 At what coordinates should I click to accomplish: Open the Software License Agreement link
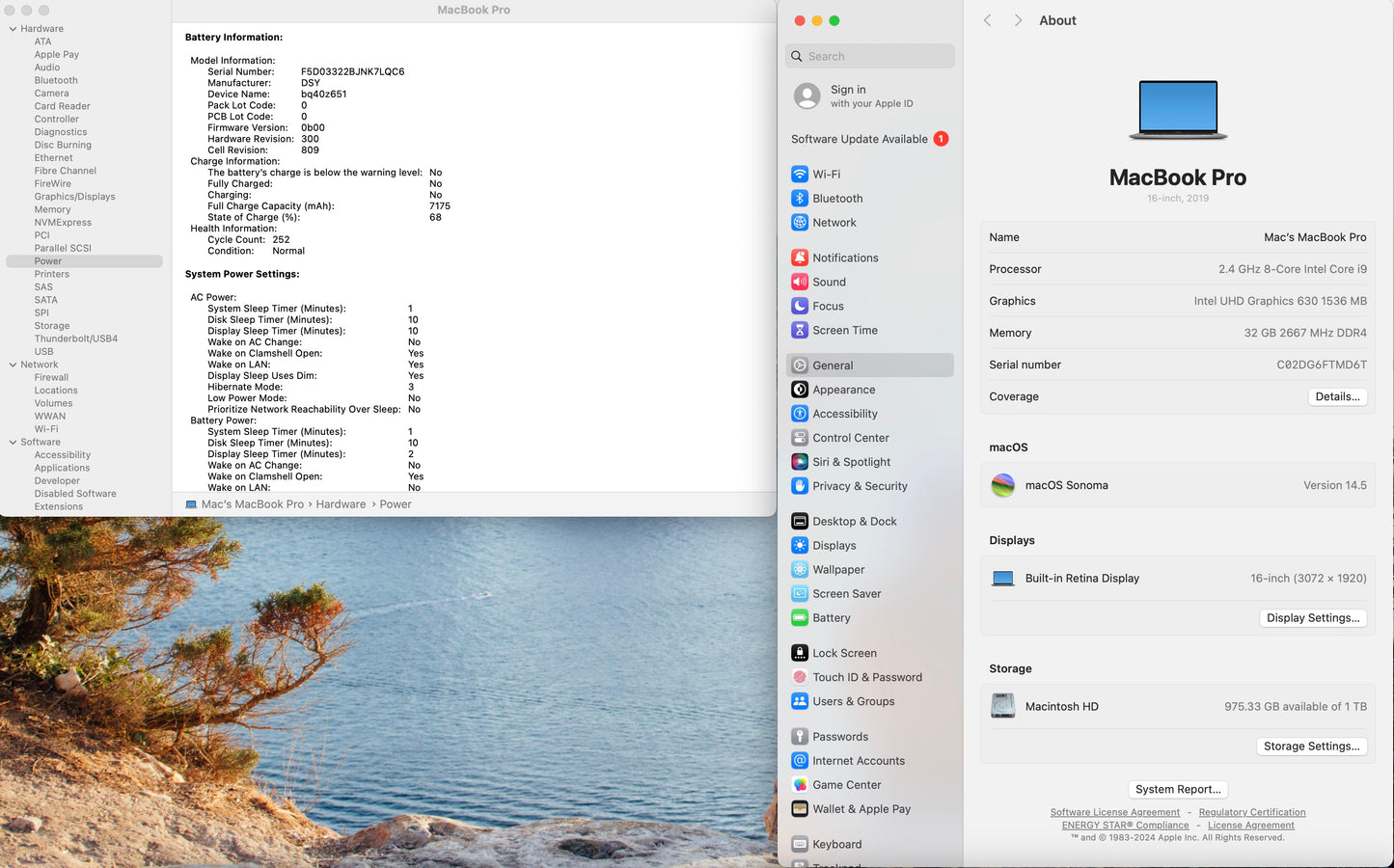tap(1114, 813)
